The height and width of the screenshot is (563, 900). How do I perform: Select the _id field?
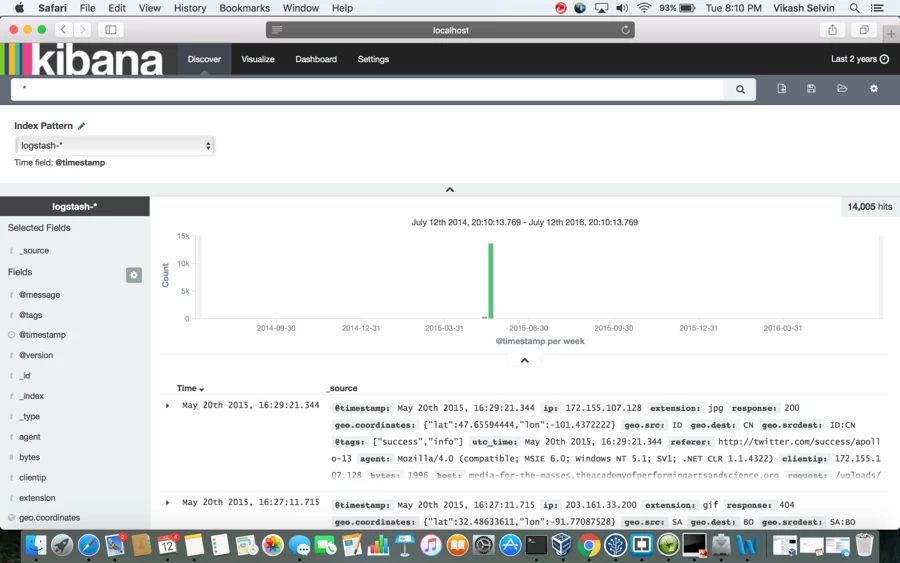[25, 375]
